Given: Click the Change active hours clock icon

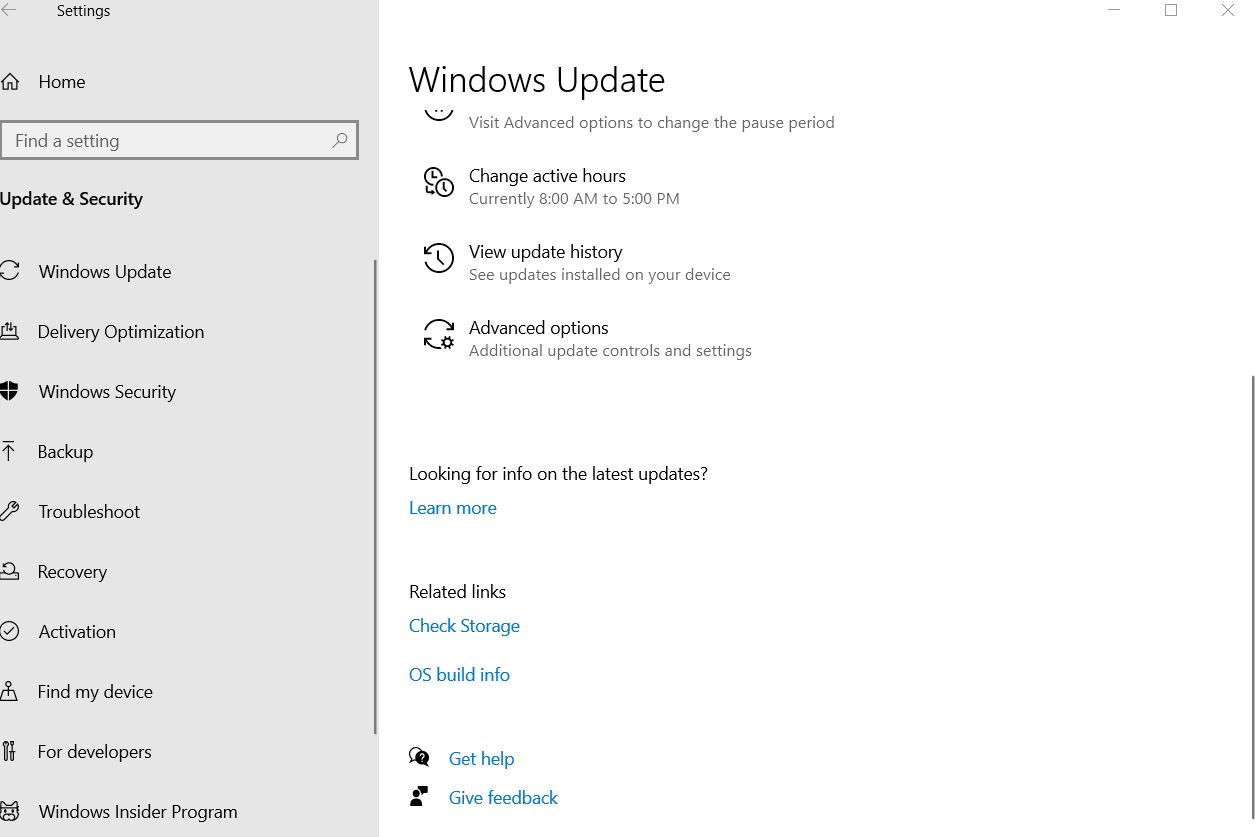Looking at the screenshot, I should coord(438,183).
